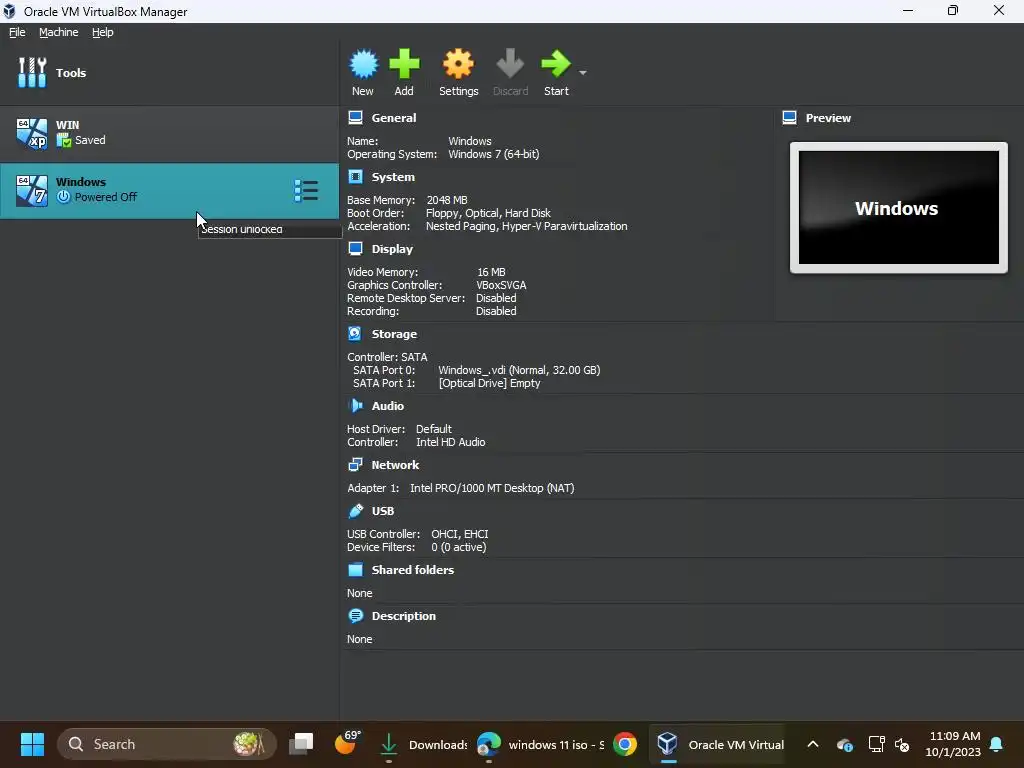The height and width of the screenshot is (768, 1024).
Task: Click the Display section screen icon
Action: click(355, 248)
